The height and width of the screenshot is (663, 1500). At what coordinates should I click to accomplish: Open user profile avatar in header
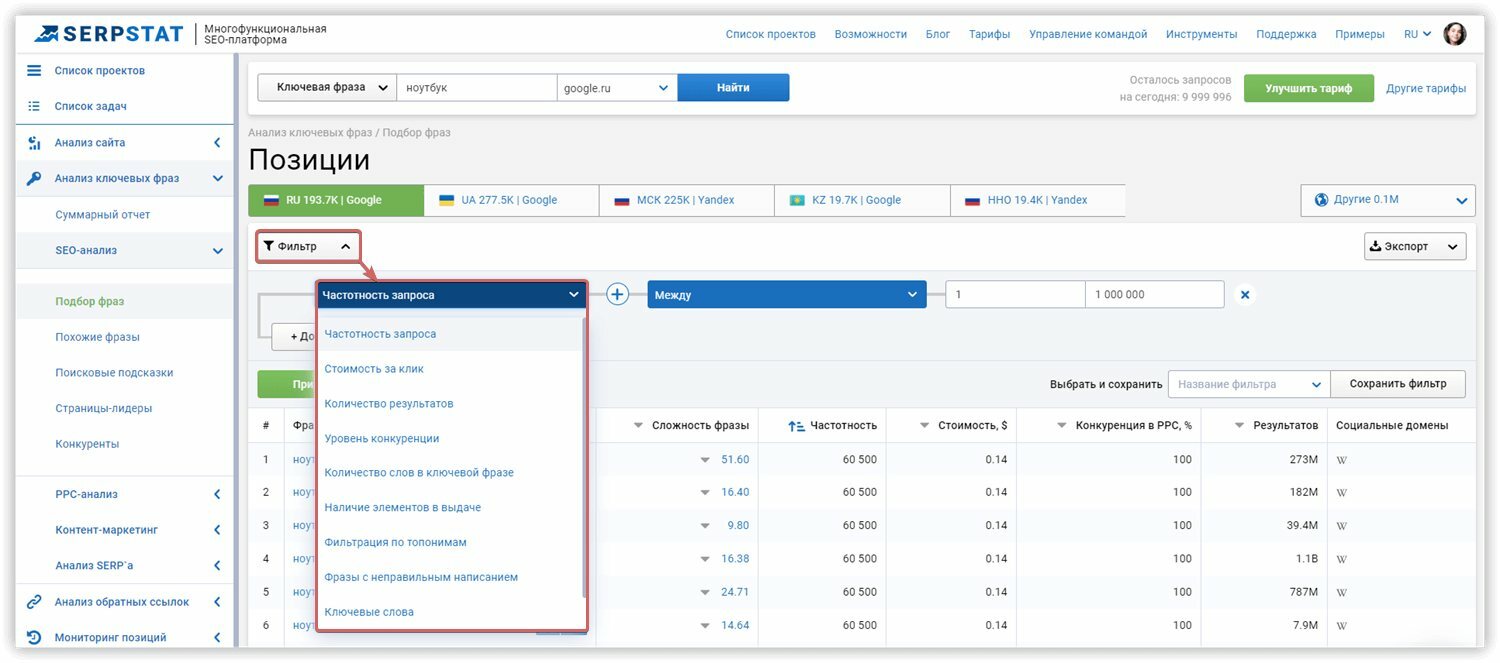coord(1455,34)
